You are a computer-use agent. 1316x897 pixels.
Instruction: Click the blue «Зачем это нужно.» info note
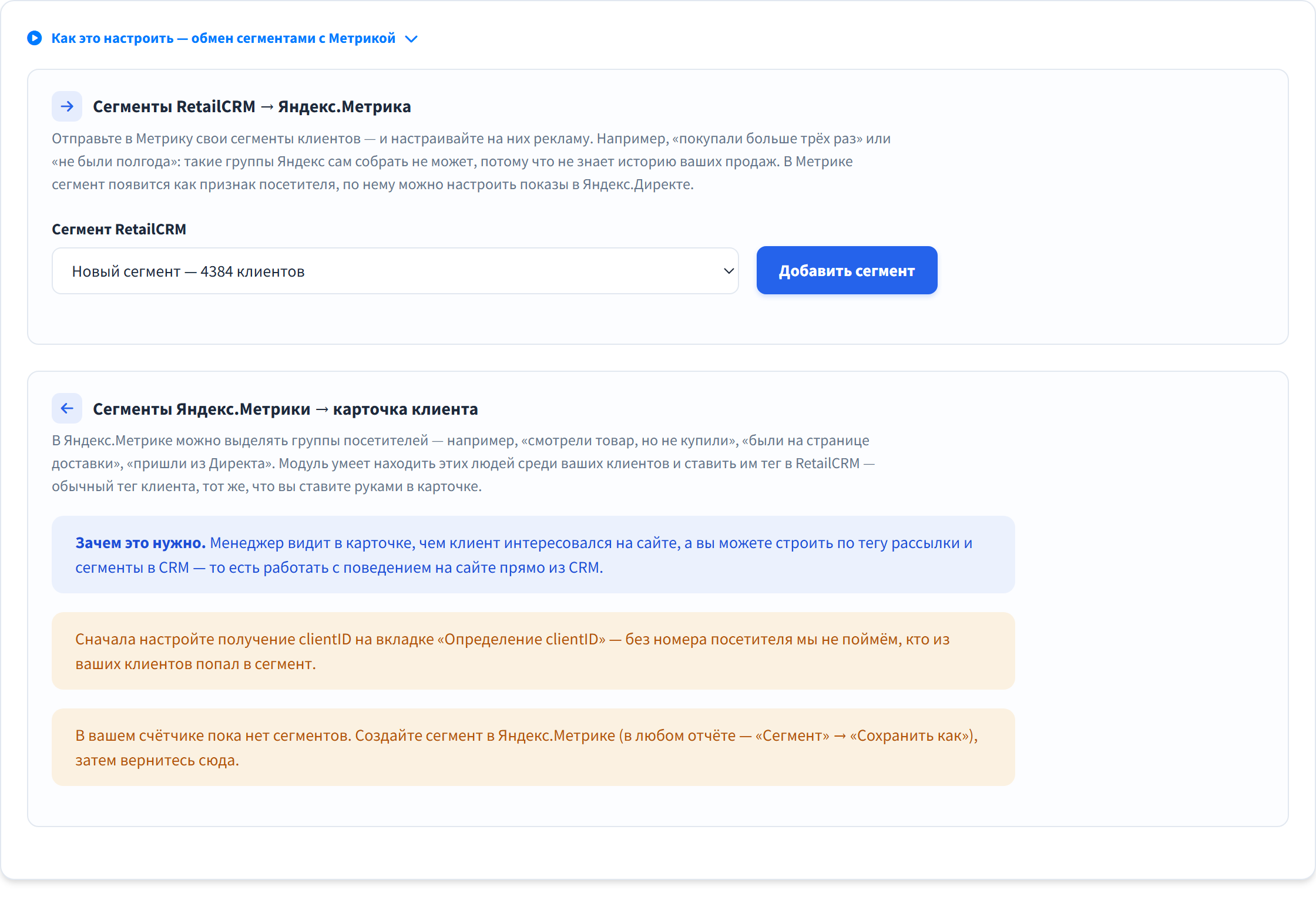(533, 555)
